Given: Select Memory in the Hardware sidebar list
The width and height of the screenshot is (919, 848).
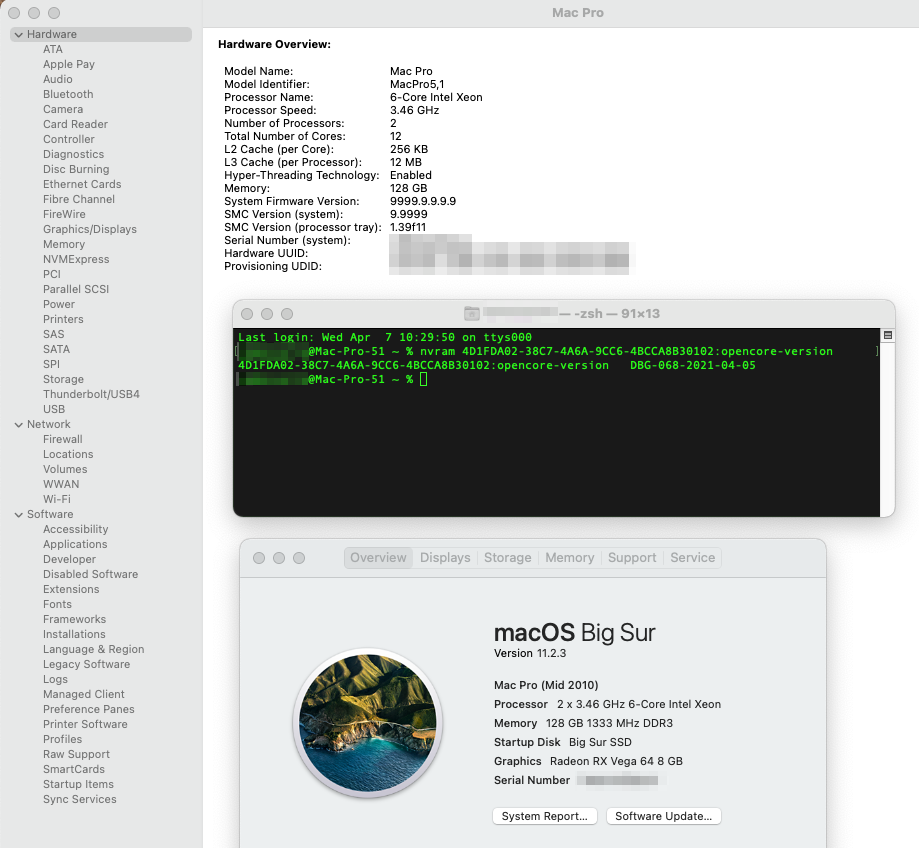Looking at the screenshot, I should 64,244.
